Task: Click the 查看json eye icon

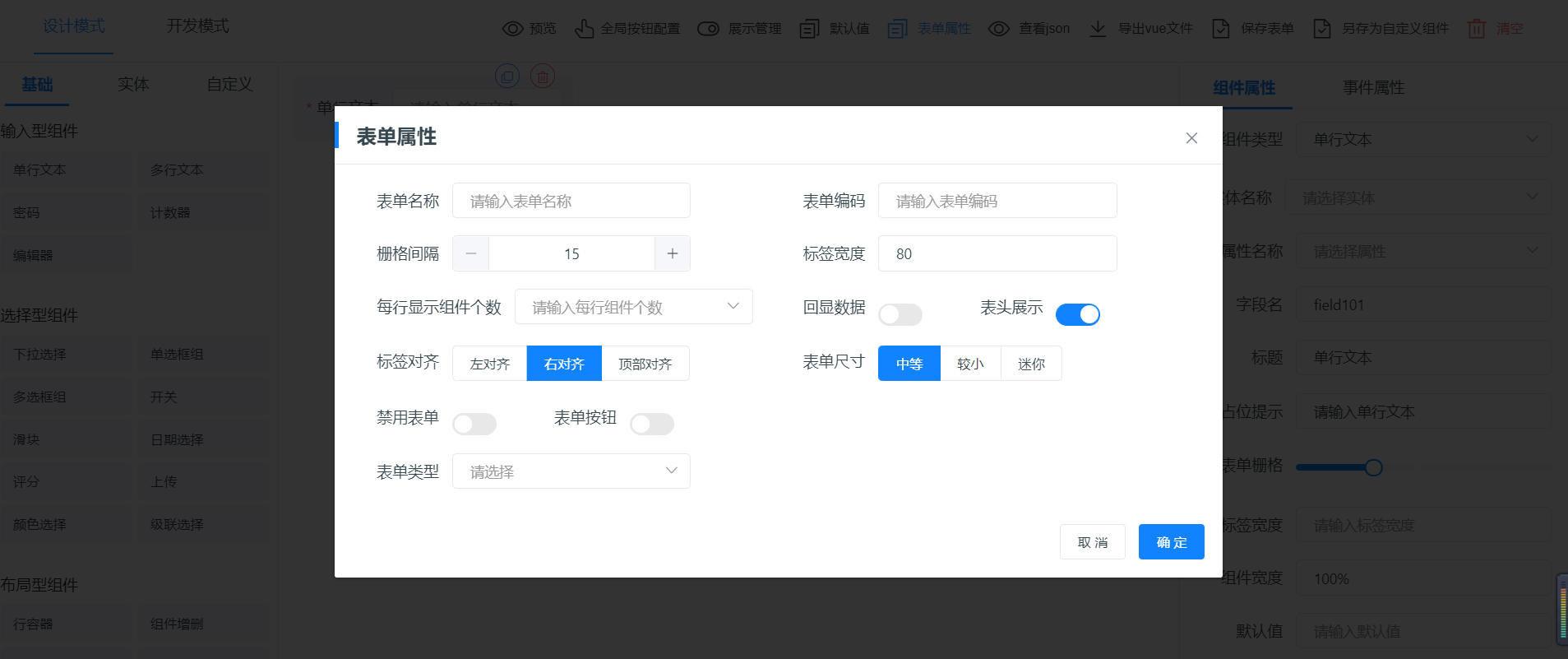Action: (x=998, y=29)
